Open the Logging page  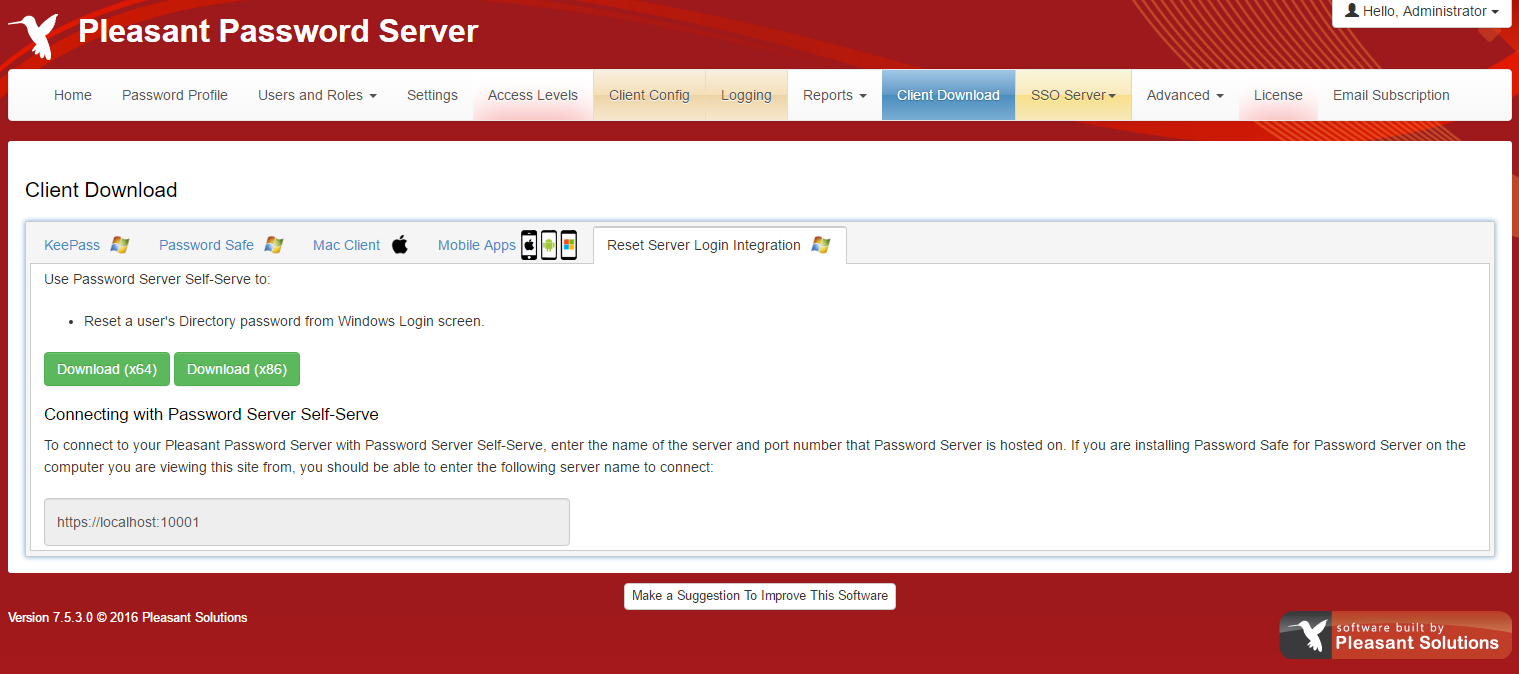click(746, 95)
